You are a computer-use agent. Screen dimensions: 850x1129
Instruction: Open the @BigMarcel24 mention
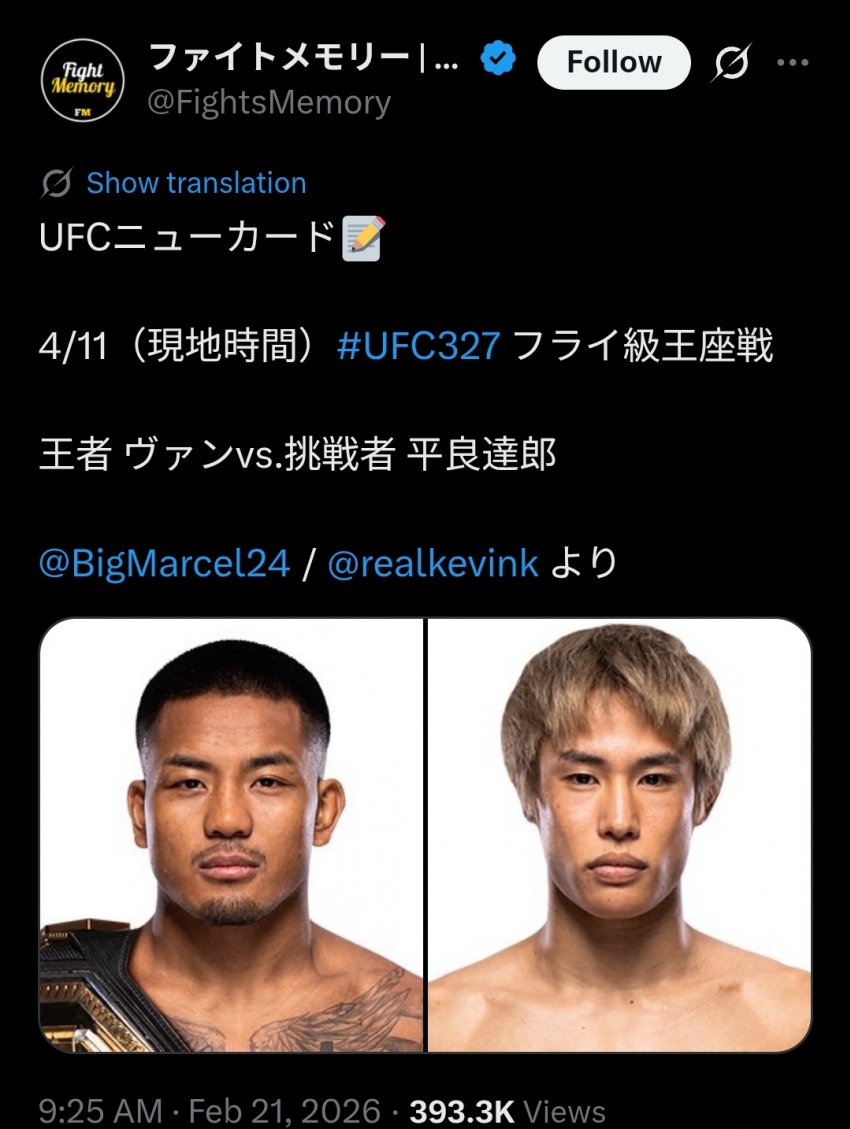pos(165,563)
